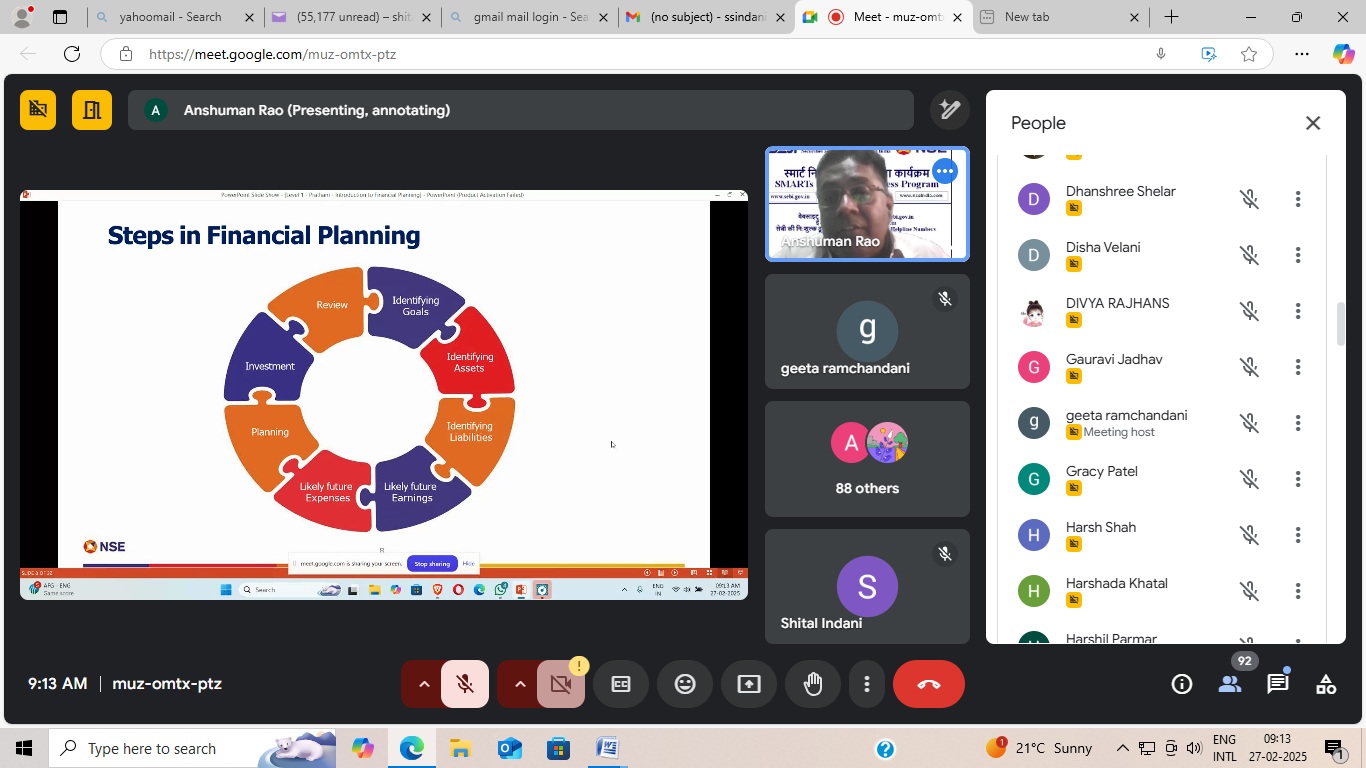Image resolution: width=1366 pixels, height=768 pixels.
Task: Open options on Anshuman Rao's video tile
Action: [945, 171]
